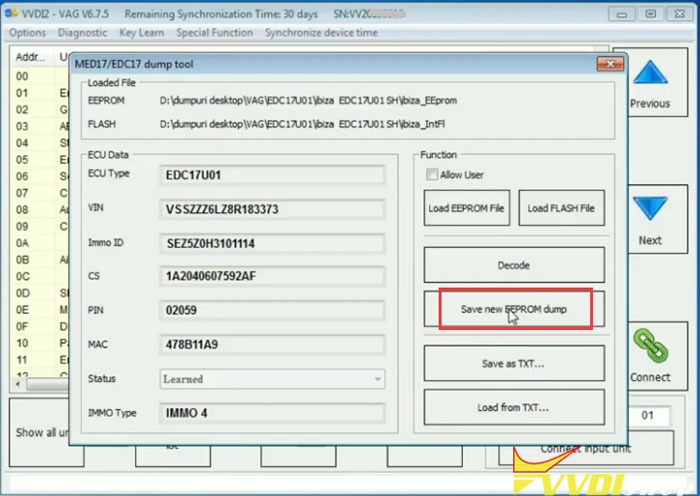Open the Key Learn menu
The height and width of the screenshot is (496, 700).
[x=142, y=33]
